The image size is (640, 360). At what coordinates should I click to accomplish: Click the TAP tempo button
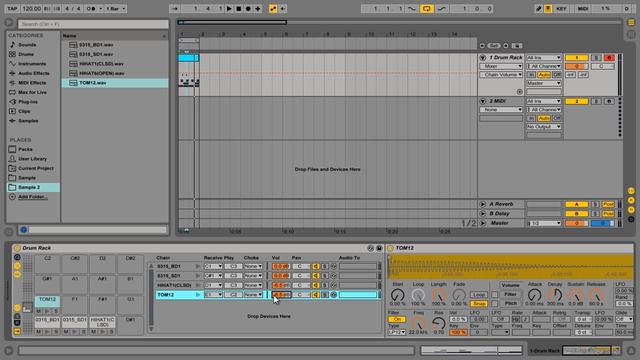[x=12, y=9]
